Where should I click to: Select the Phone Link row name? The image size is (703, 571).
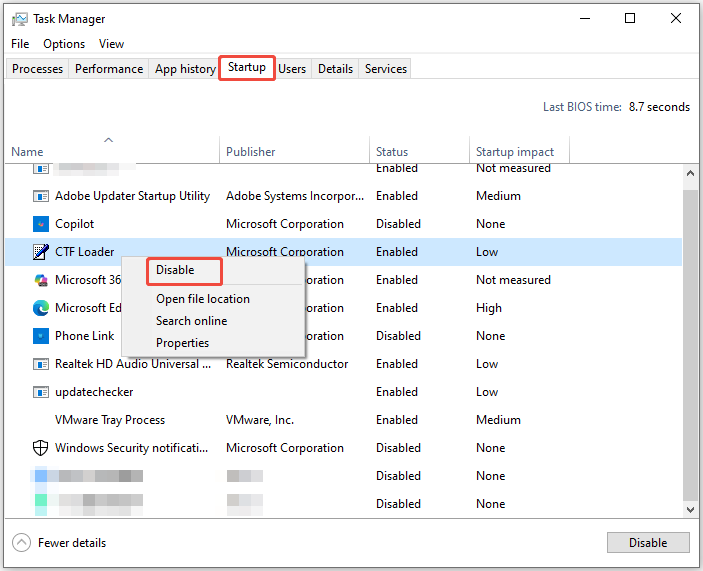coord(84,336)
